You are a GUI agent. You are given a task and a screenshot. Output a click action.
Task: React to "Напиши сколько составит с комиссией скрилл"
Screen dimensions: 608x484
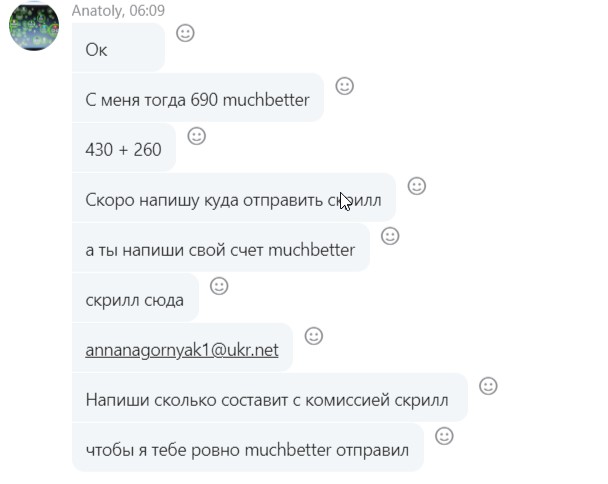pyautogui.click(x=488, y=386)
